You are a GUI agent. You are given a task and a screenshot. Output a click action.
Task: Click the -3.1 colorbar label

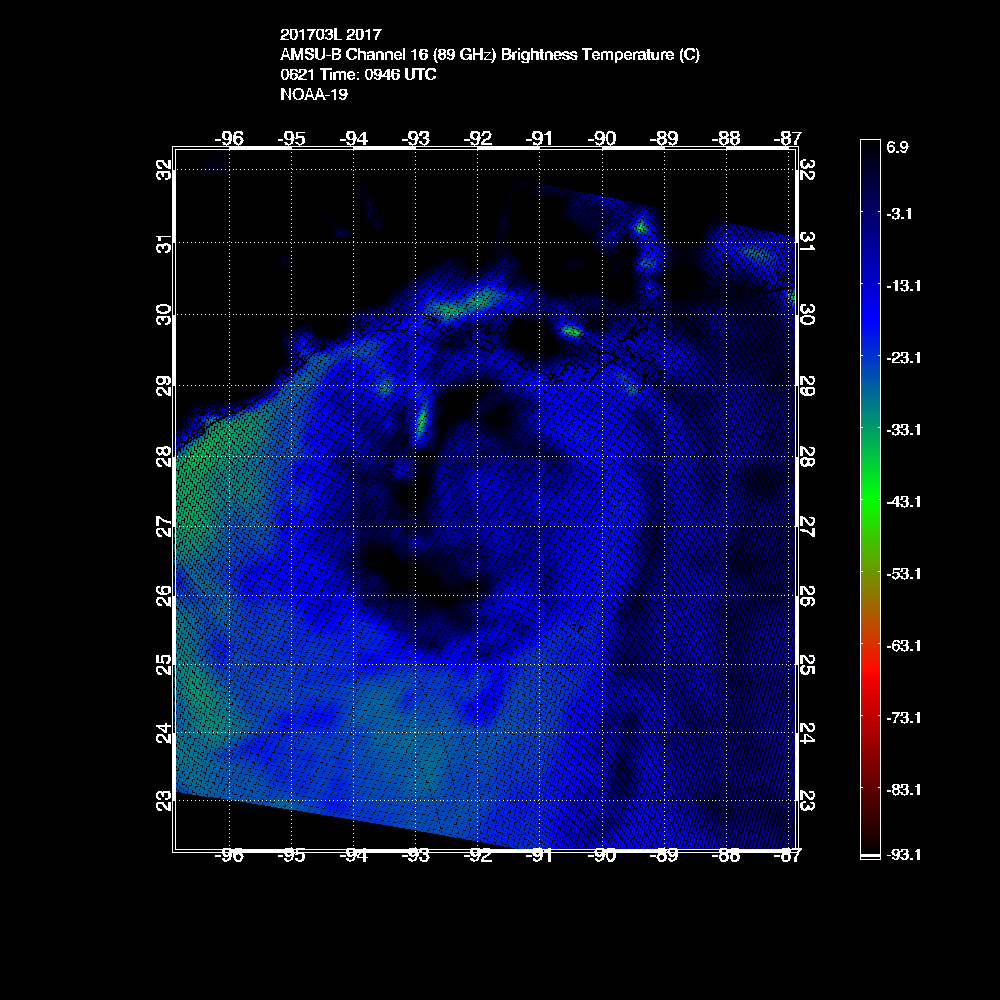pos(899,214)
